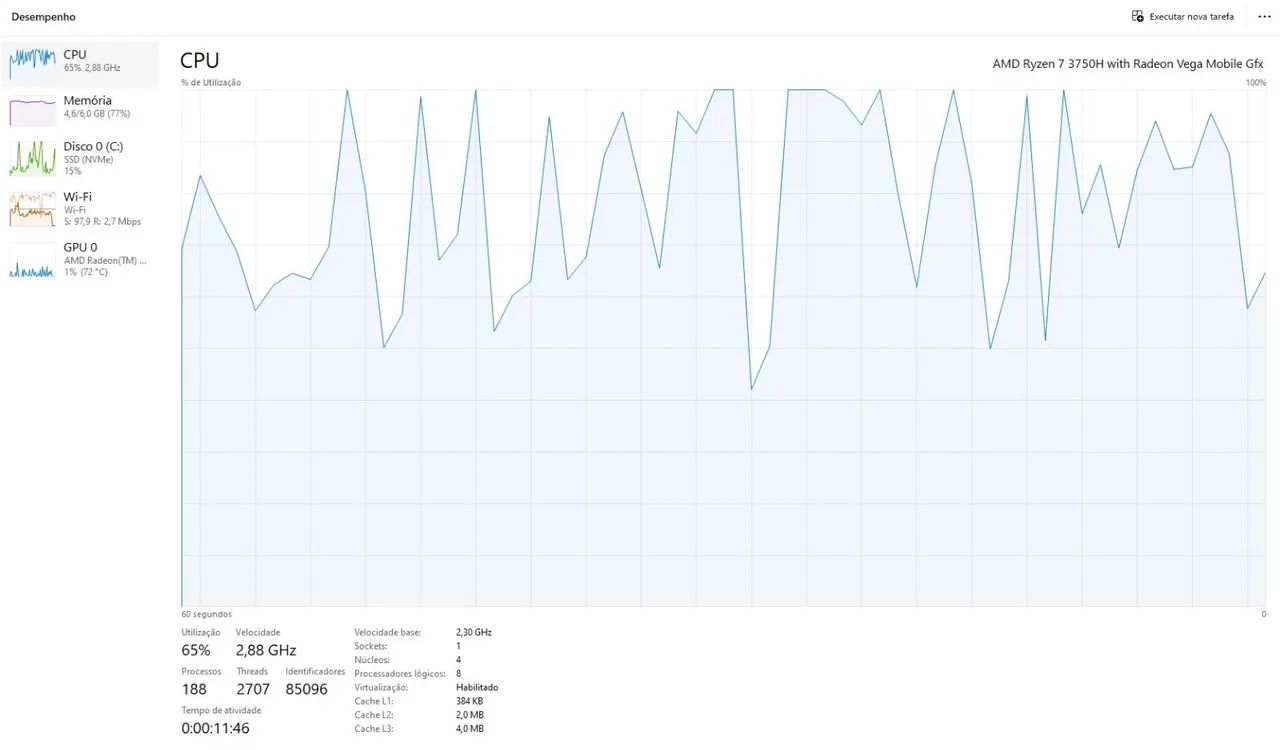The width and height of the screenshot is (1280, 750).
Task: Select the GPU 0 graph icon
Action: click(x=32, y=260)
